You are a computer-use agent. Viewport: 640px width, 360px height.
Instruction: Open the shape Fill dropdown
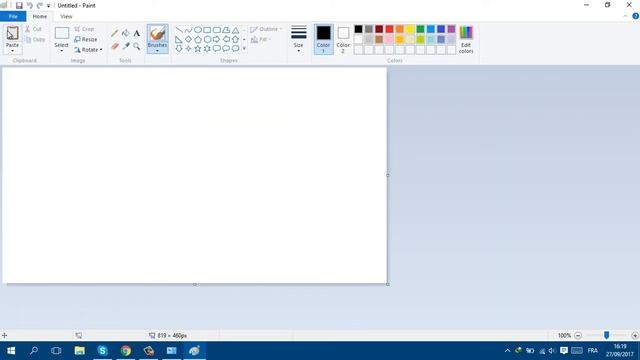coord(261,40)
